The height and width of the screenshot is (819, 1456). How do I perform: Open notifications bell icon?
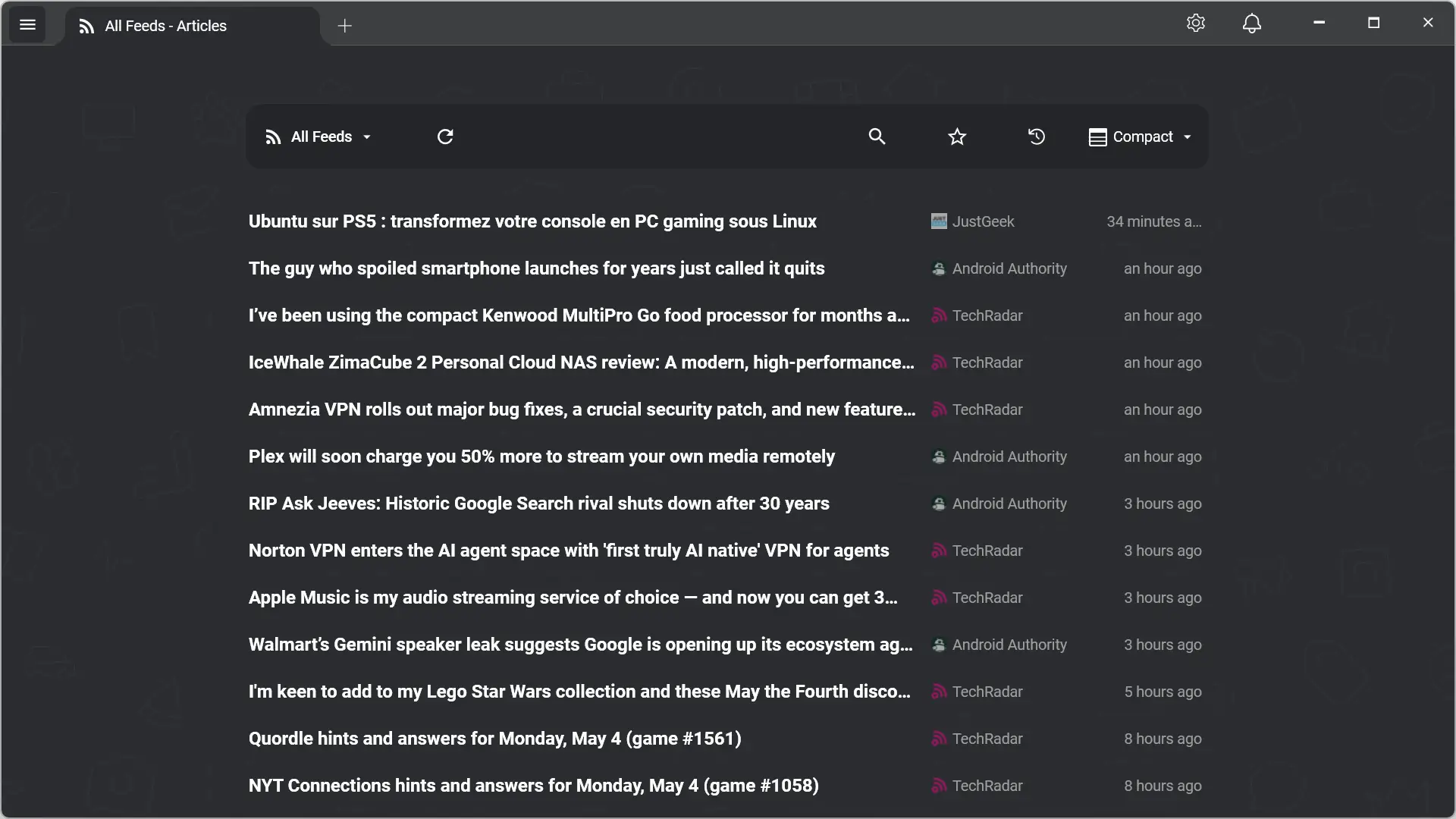pos(1252,24)
